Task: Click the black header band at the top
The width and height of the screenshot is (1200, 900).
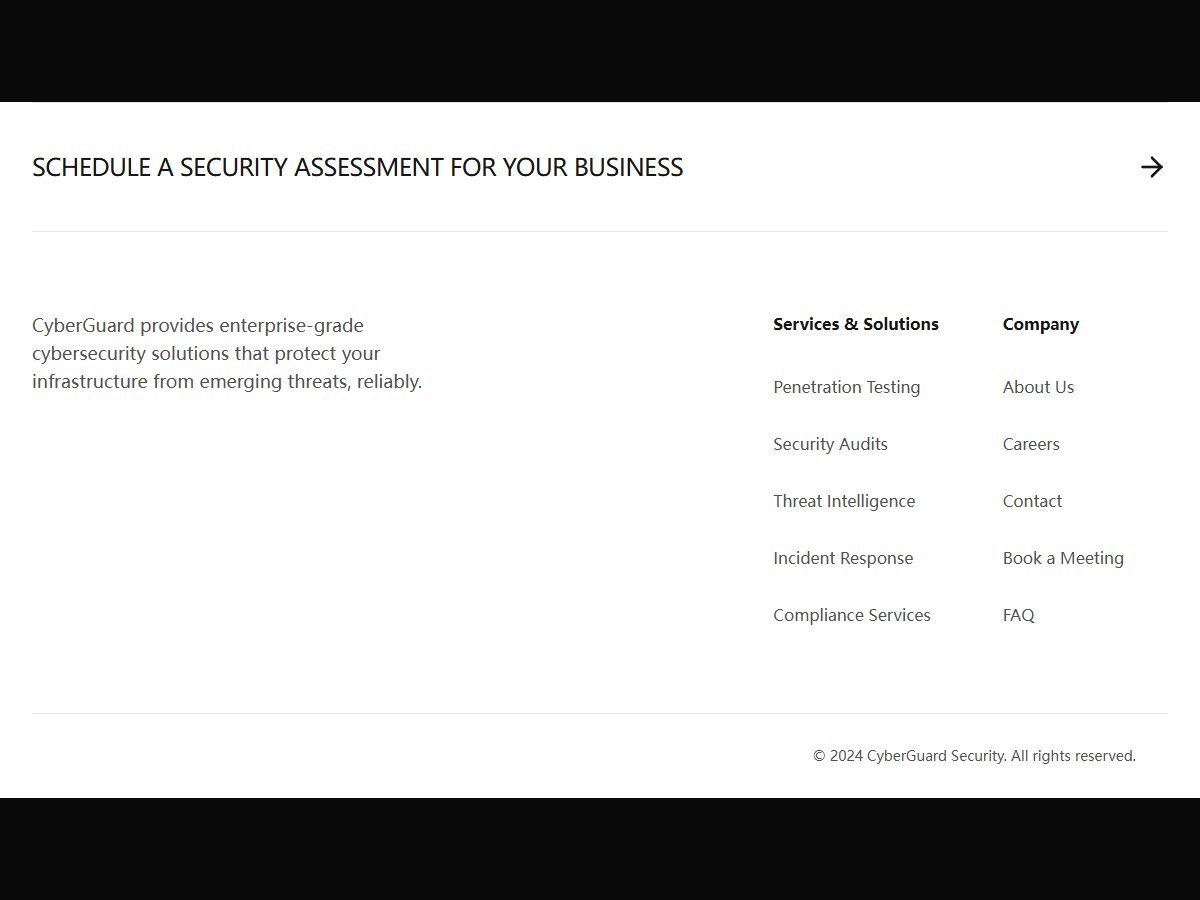Action: [x=600, y=50]
